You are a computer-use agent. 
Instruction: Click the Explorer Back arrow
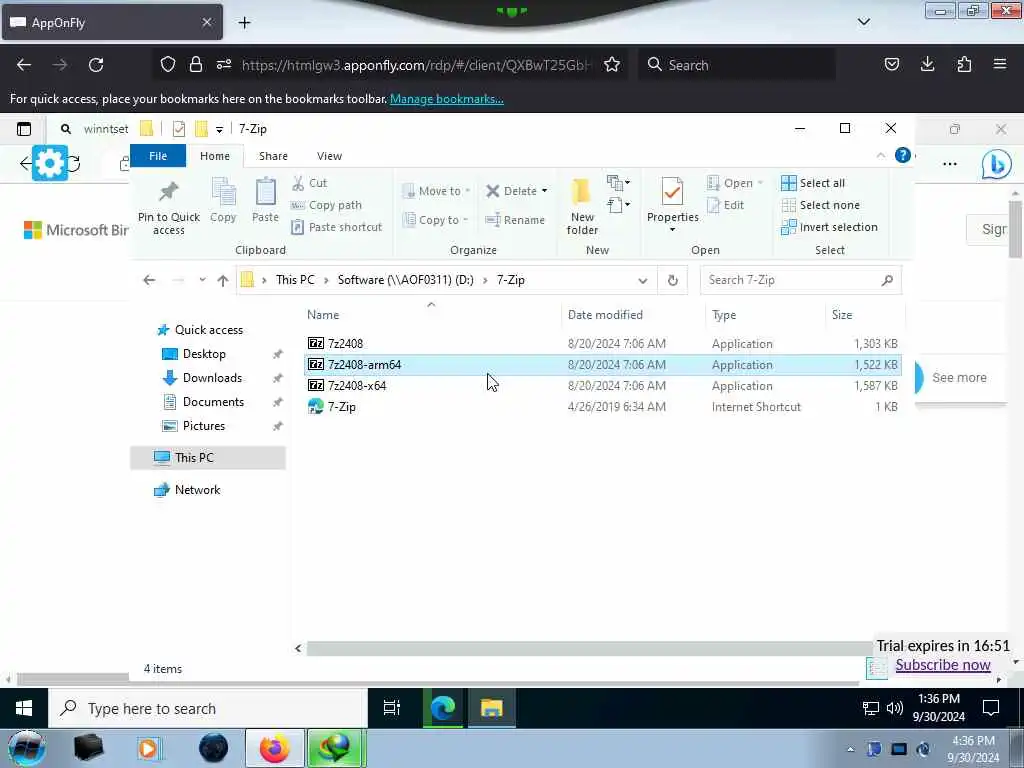(149, 280)
